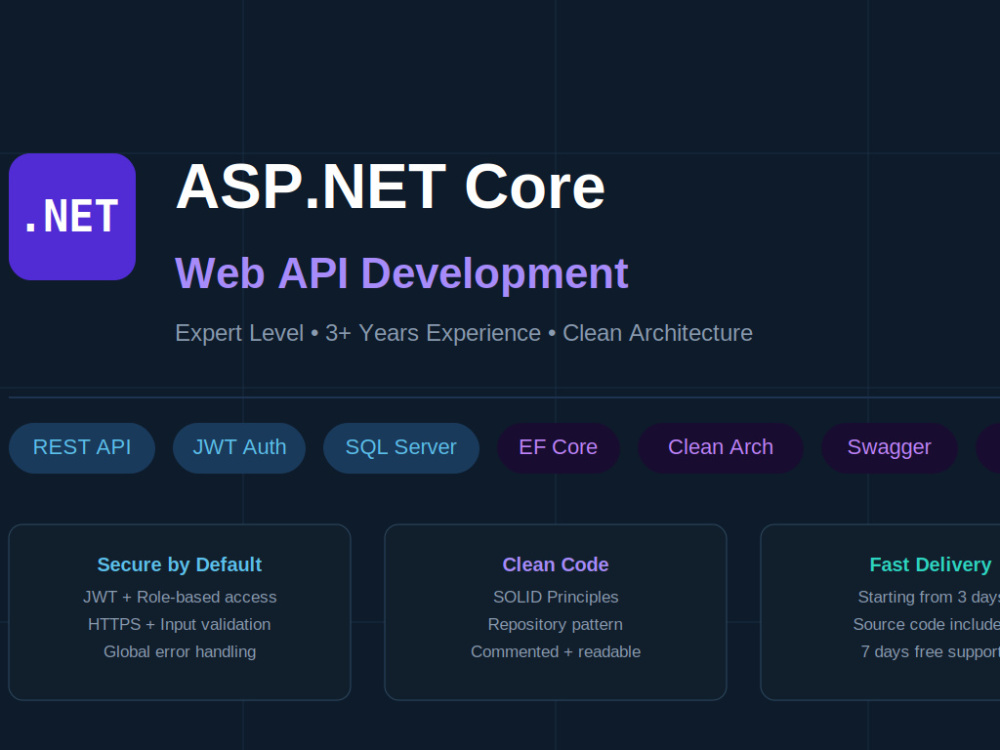Click the HTTPS + Input validation line
The image size is (1000, 750).
pyautogui.click(x=179, y=624)
